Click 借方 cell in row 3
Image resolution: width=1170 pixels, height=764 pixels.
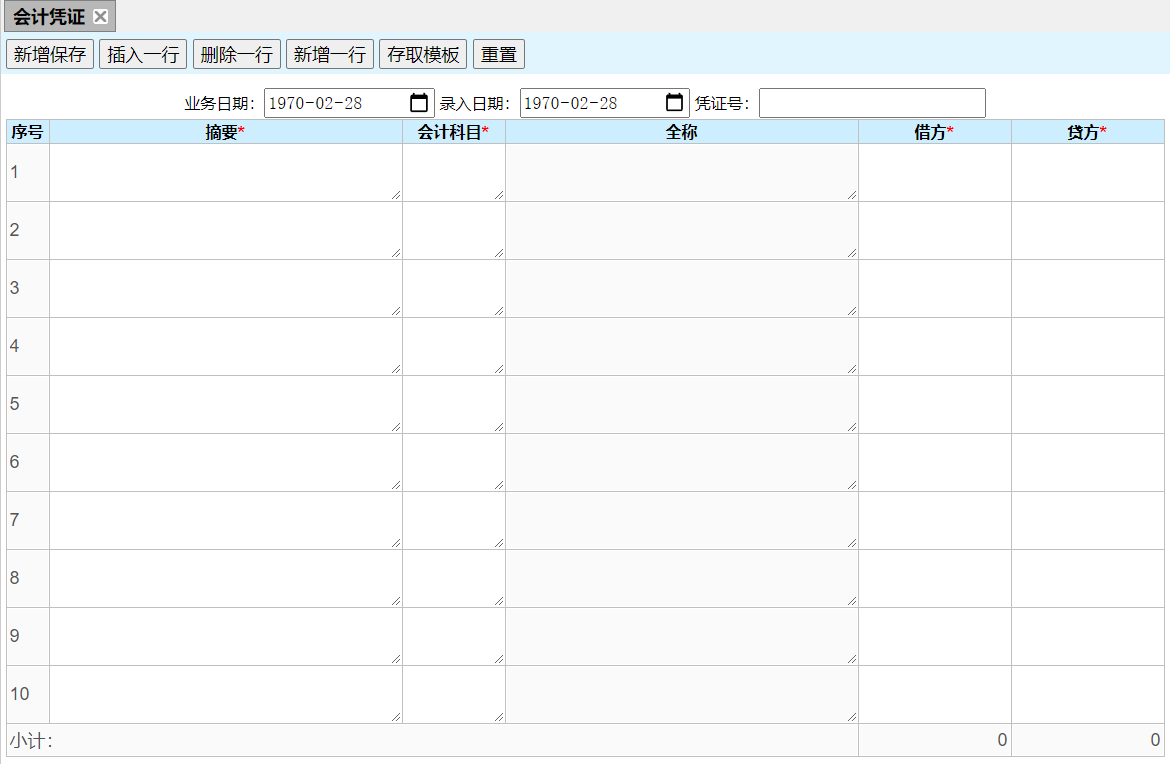934,288
